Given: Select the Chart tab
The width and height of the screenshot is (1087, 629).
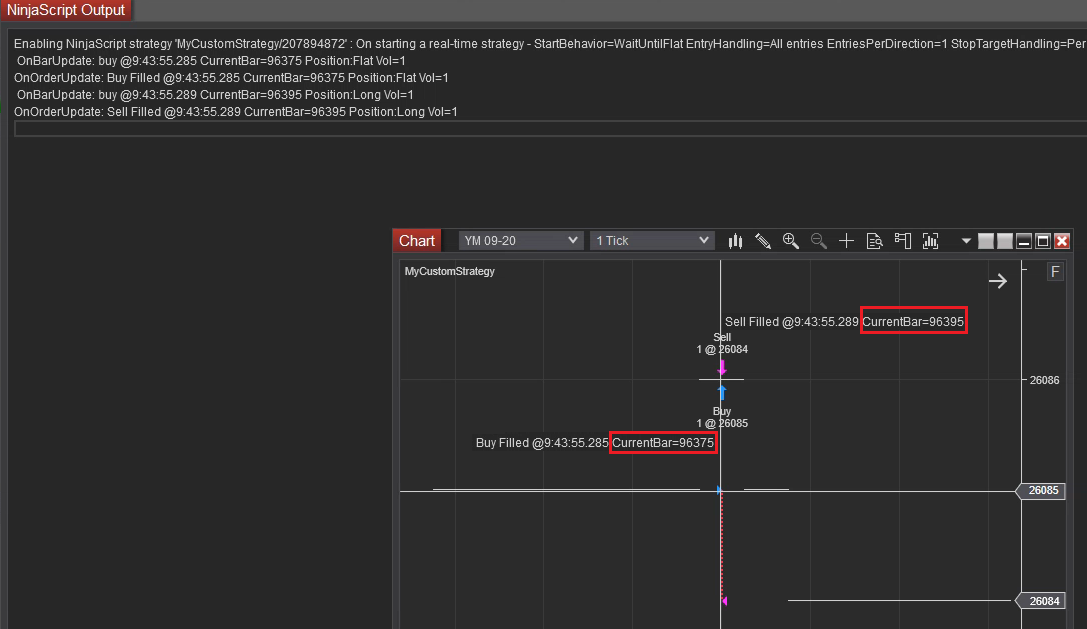Looking at the screenshot, I should [x=417, y=241].
